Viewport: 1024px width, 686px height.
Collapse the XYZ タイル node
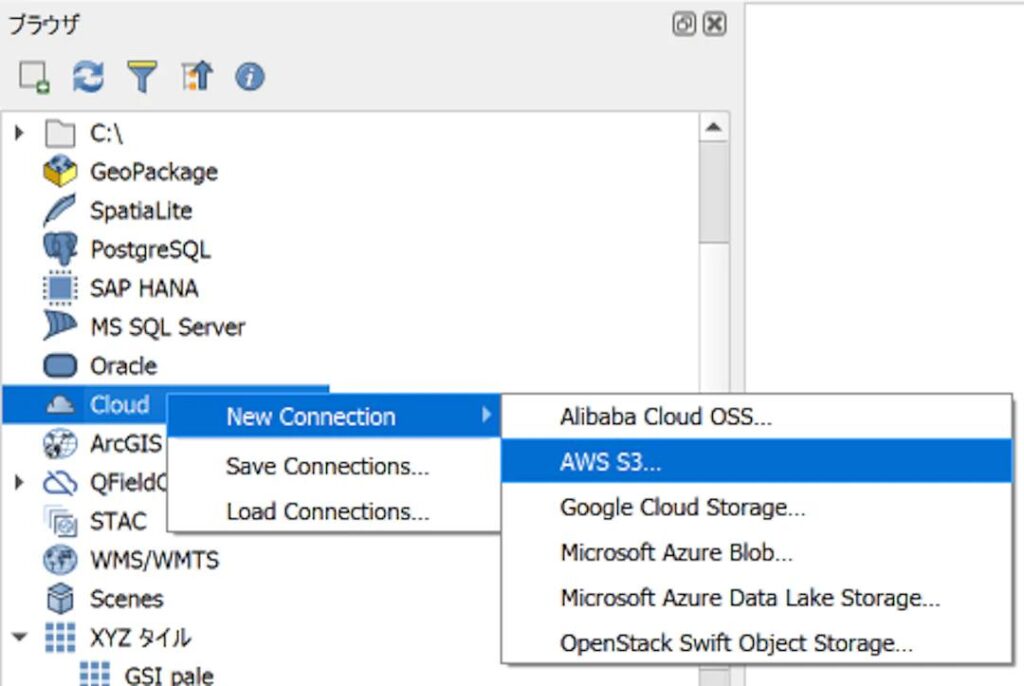tap(20, 636)
